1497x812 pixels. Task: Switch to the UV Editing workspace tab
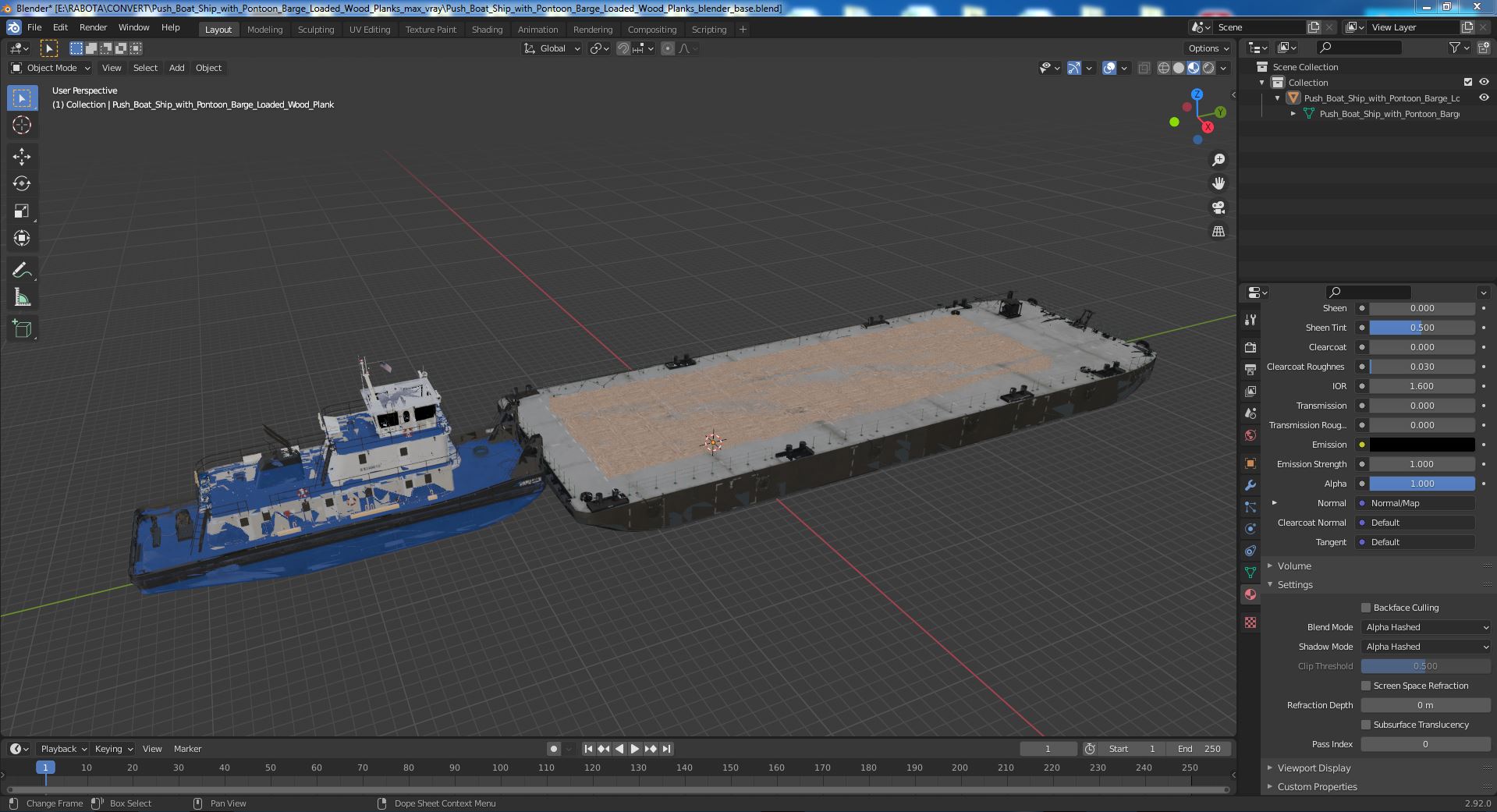coord(369,30)
